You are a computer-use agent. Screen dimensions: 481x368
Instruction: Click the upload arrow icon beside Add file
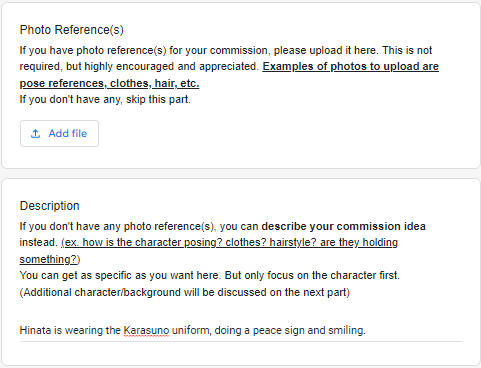35,134
